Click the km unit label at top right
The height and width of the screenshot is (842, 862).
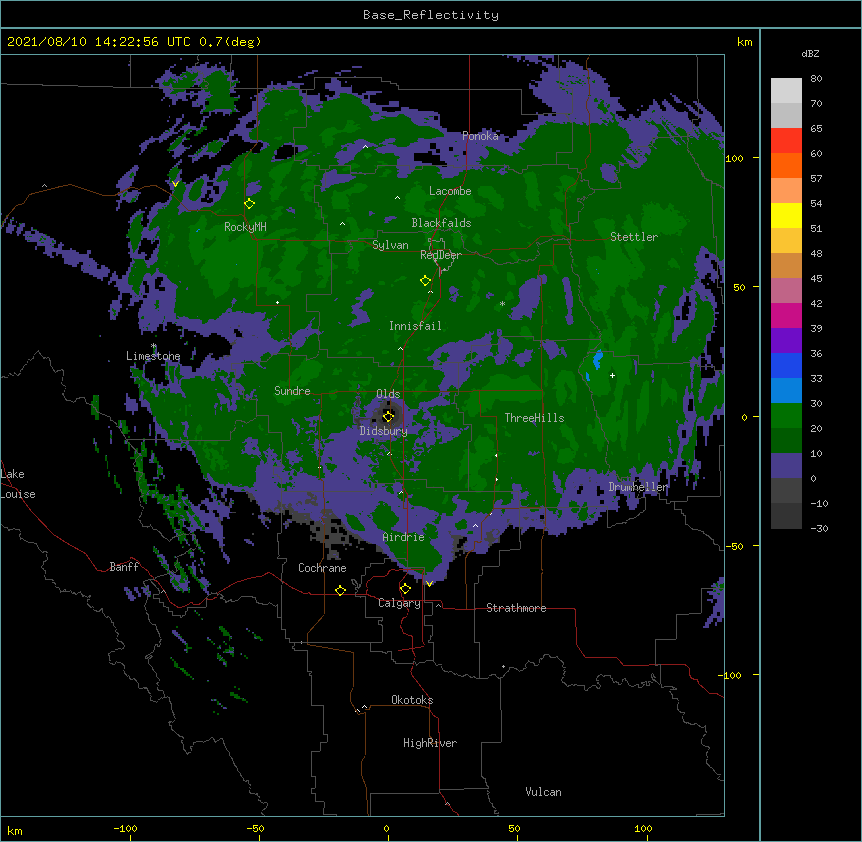pos(744,42)
